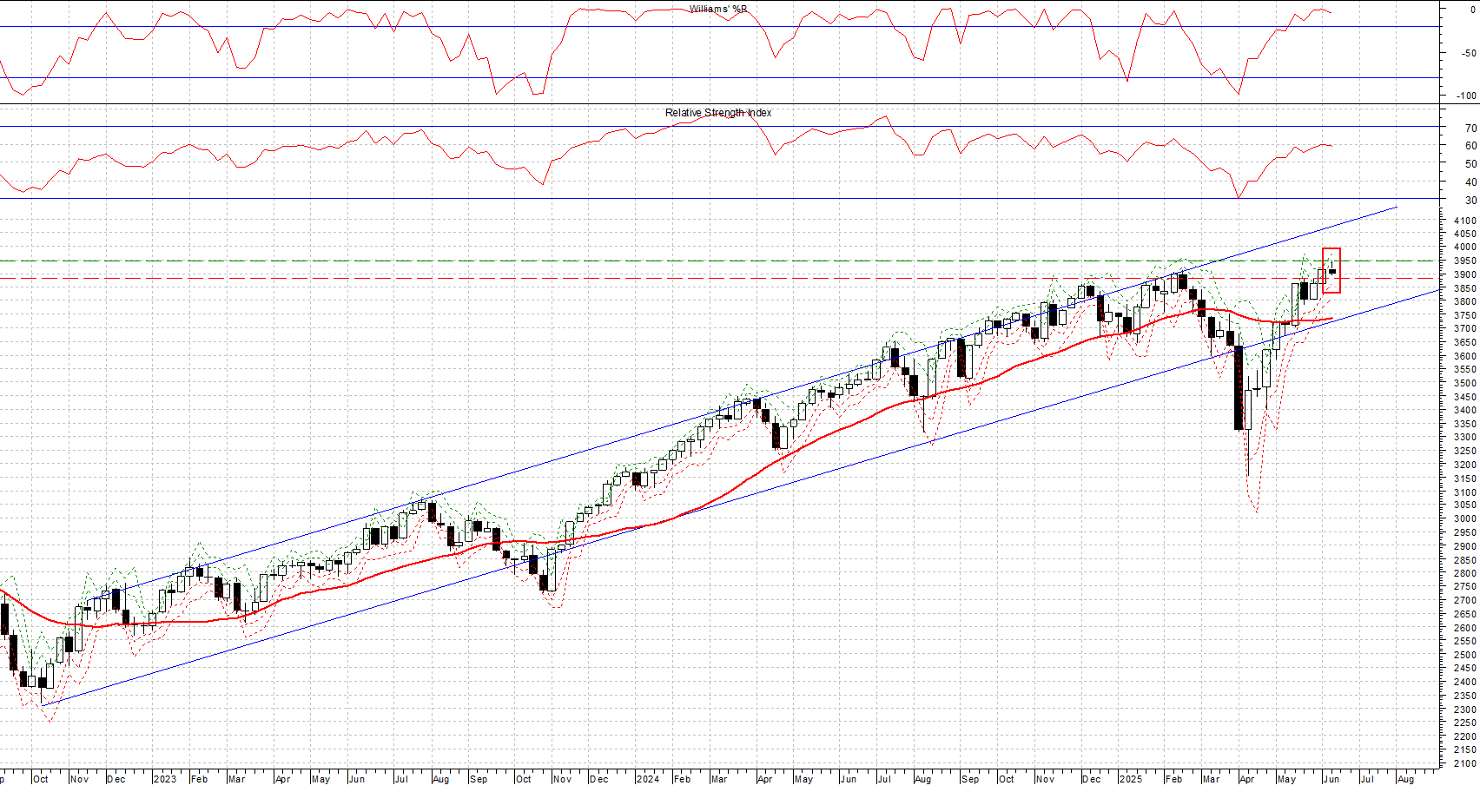Click the Feb label right after 2025
1480x812 pixels.
1173,779
